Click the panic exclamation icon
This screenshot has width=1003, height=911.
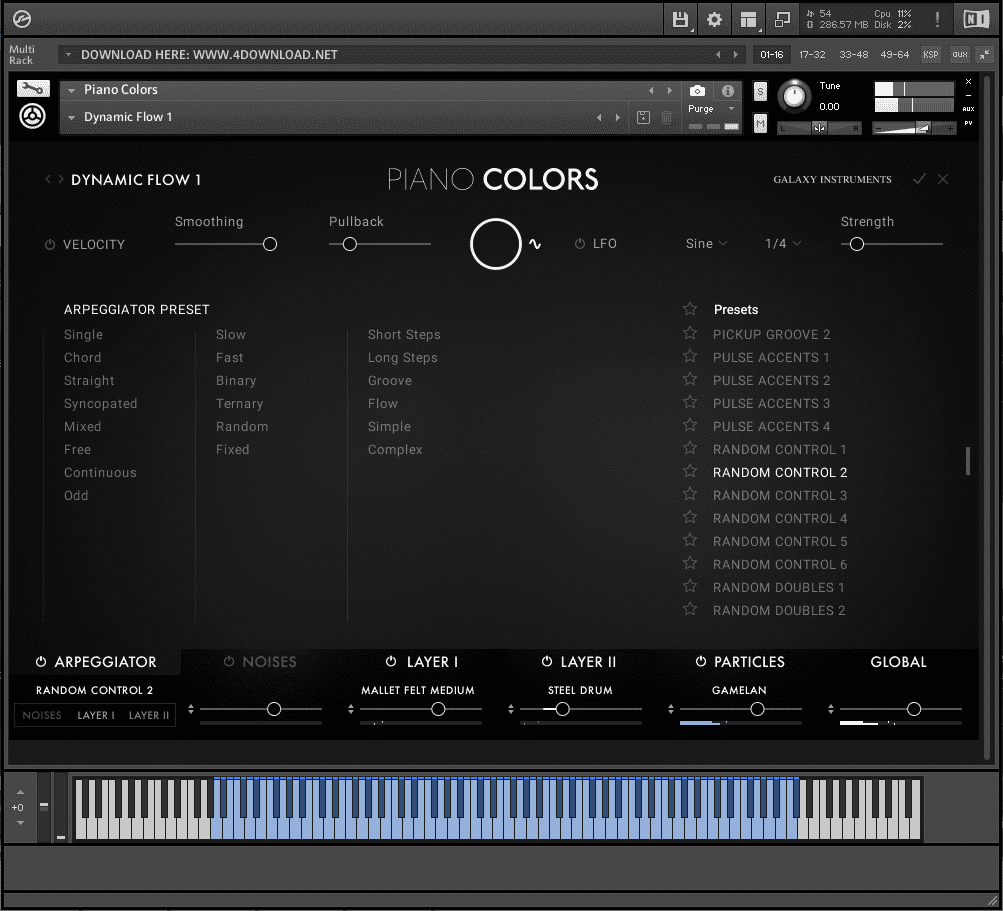click(x=937, y=19)
